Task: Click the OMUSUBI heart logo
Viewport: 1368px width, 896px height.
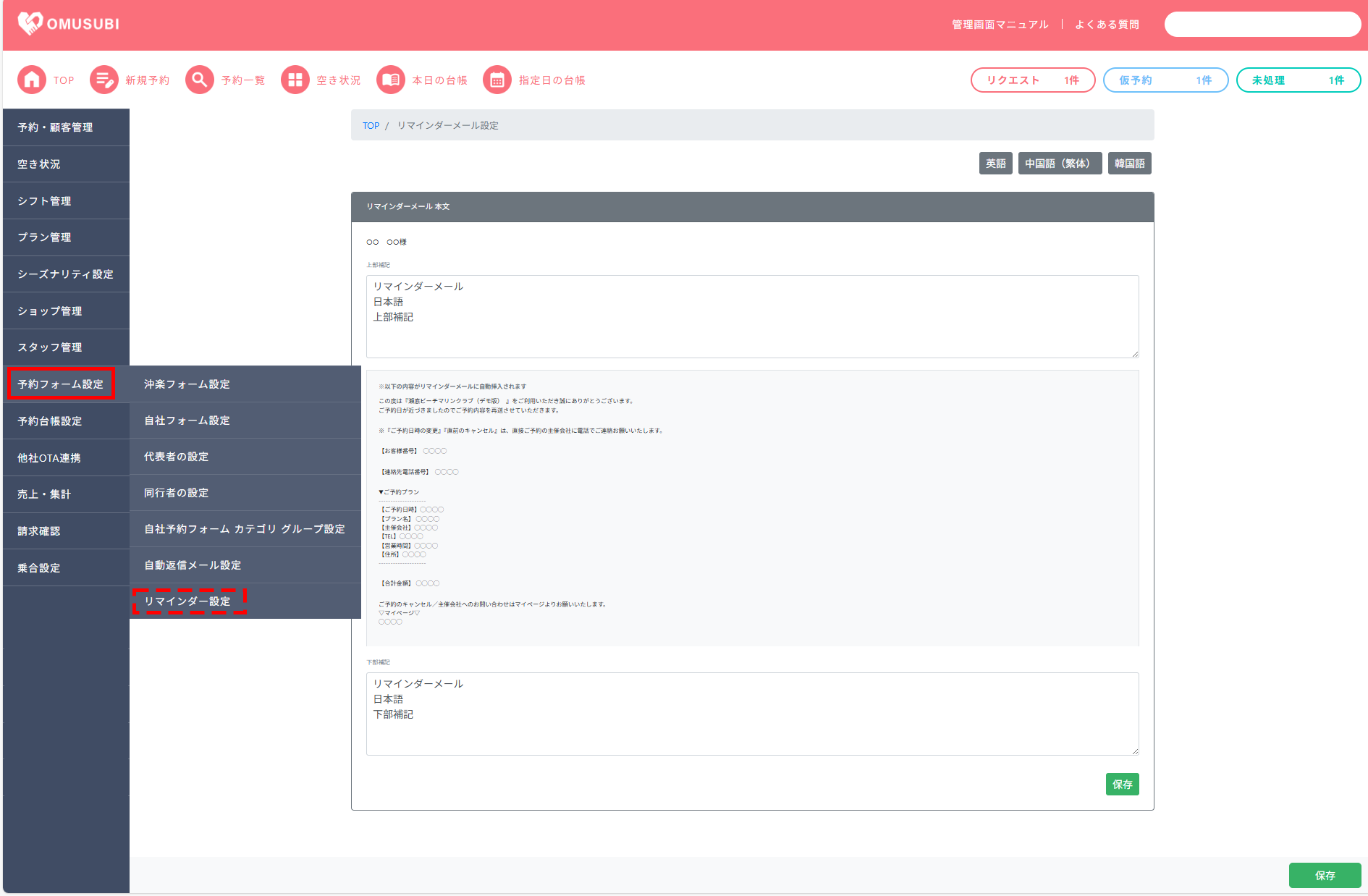Action: click(30, 24)
